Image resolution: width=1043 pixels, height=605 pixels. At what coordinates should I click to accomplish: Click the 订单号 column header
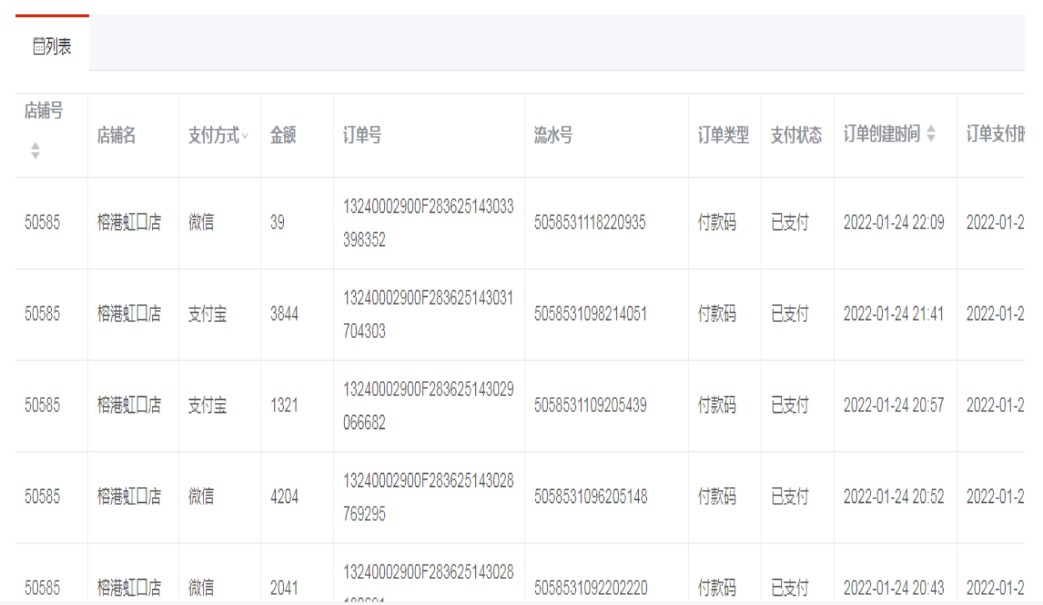point(361,136)
